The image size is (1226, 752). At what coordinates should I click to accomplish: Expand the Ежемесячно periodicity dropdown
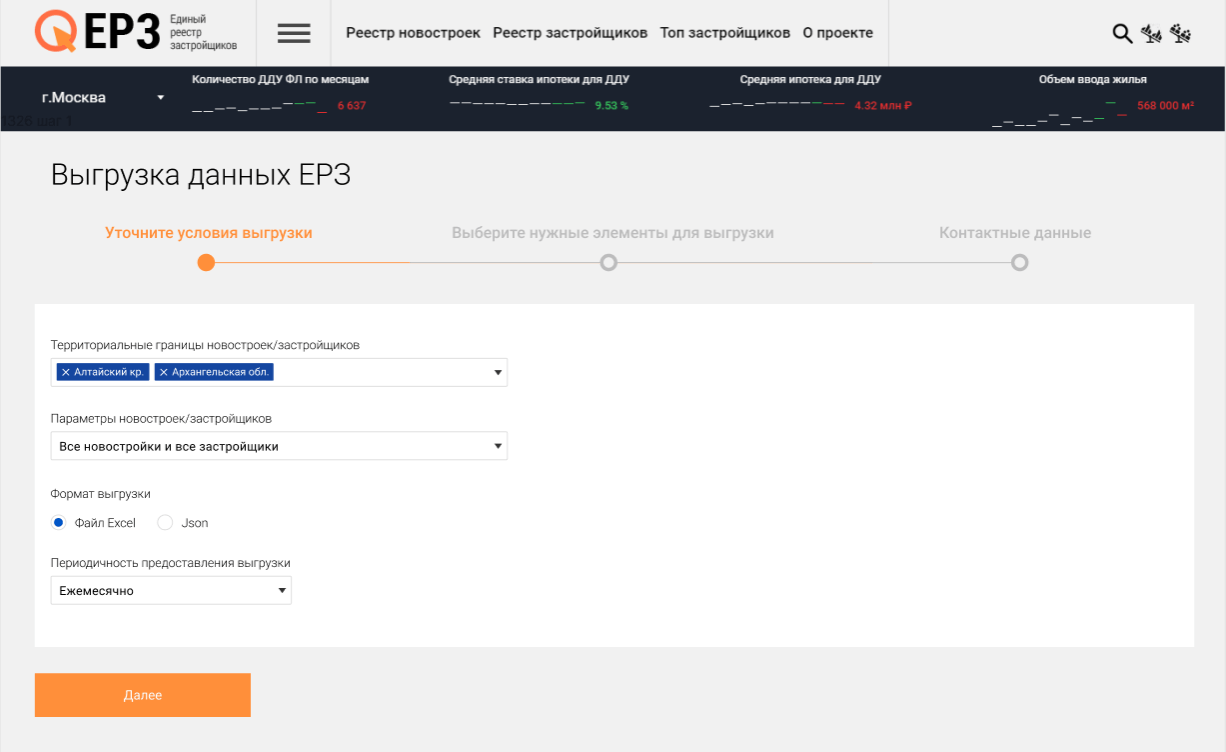tap(171, 591)
